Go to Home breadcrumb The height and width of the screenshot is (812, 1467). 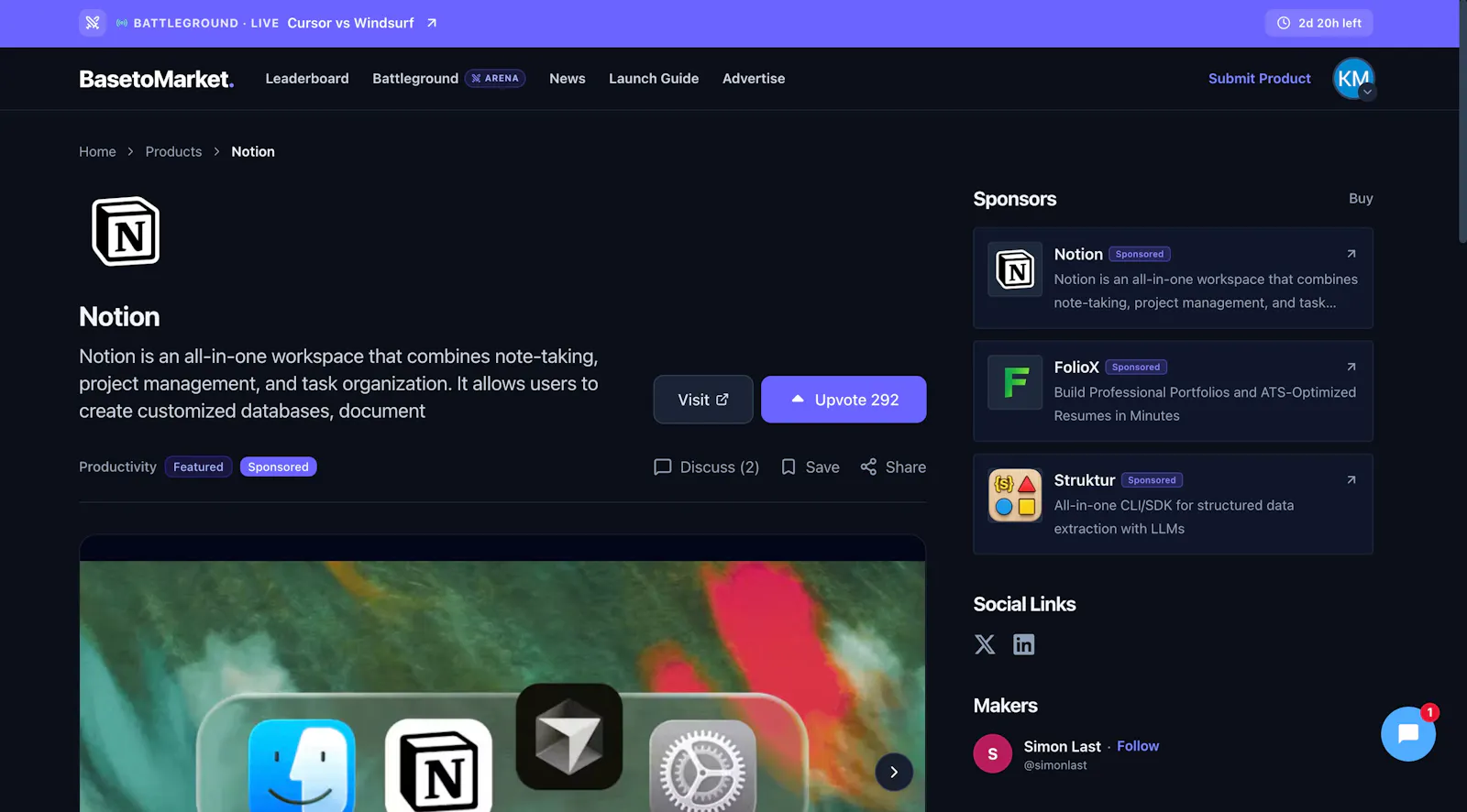point(97,151)
